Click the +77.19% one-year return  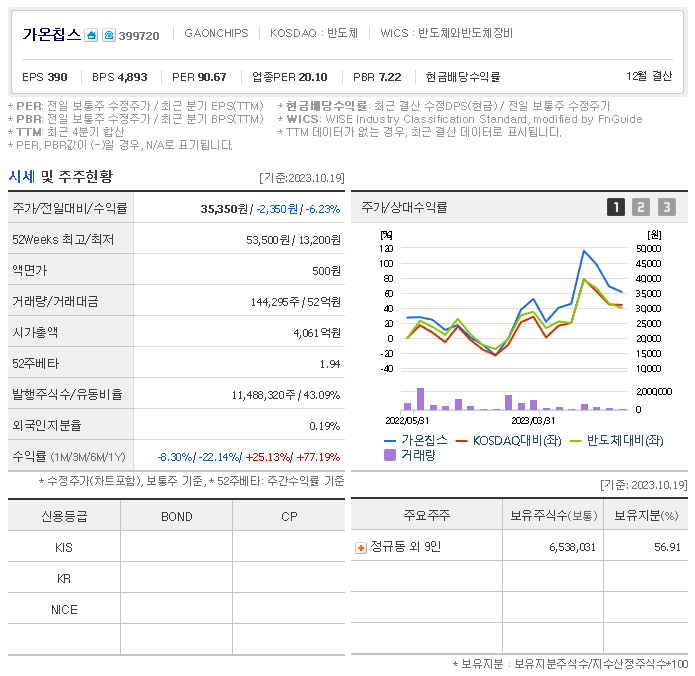tap(318, 457)
